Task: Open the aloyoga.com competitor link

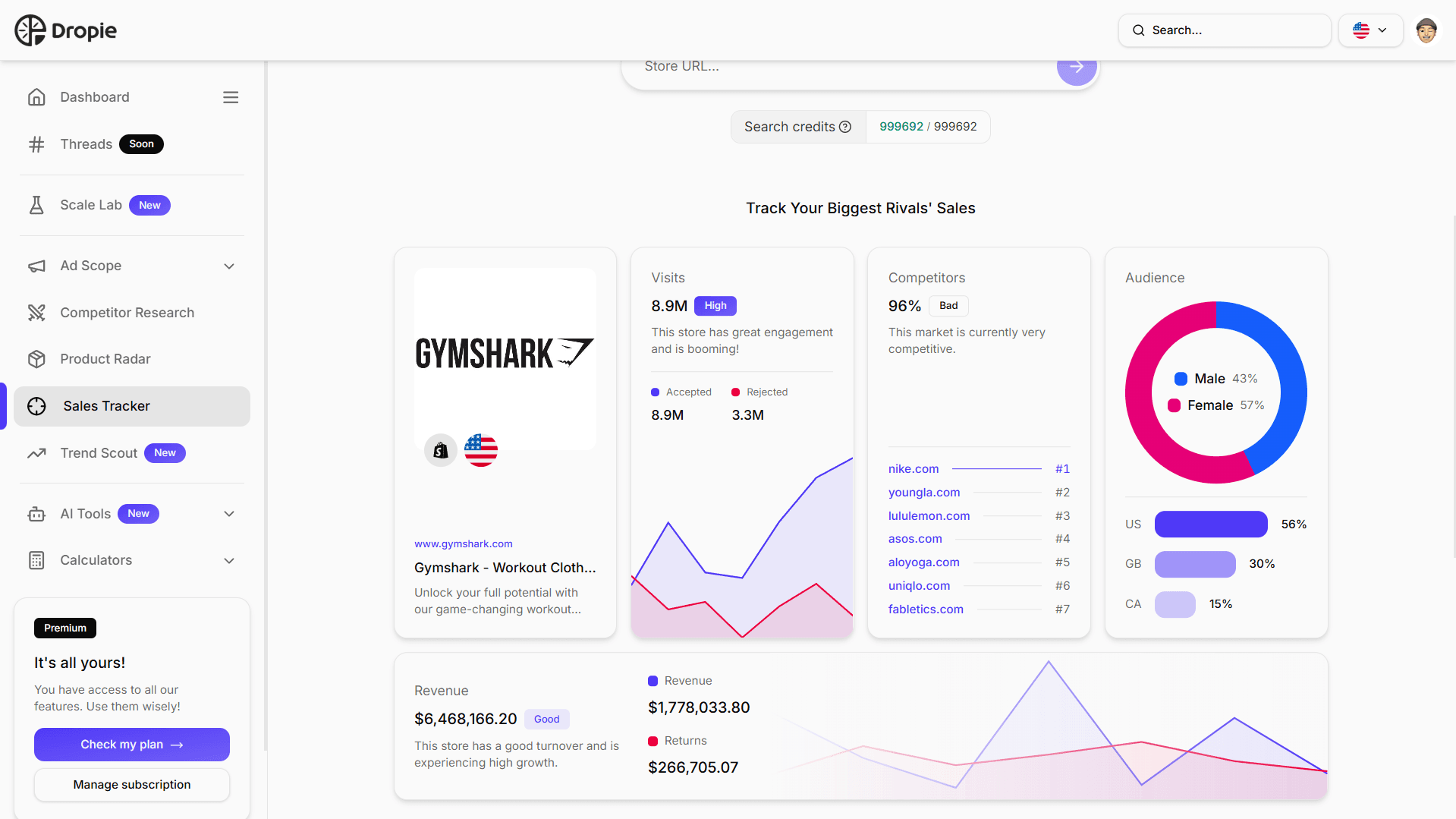Action: point(923,562)
